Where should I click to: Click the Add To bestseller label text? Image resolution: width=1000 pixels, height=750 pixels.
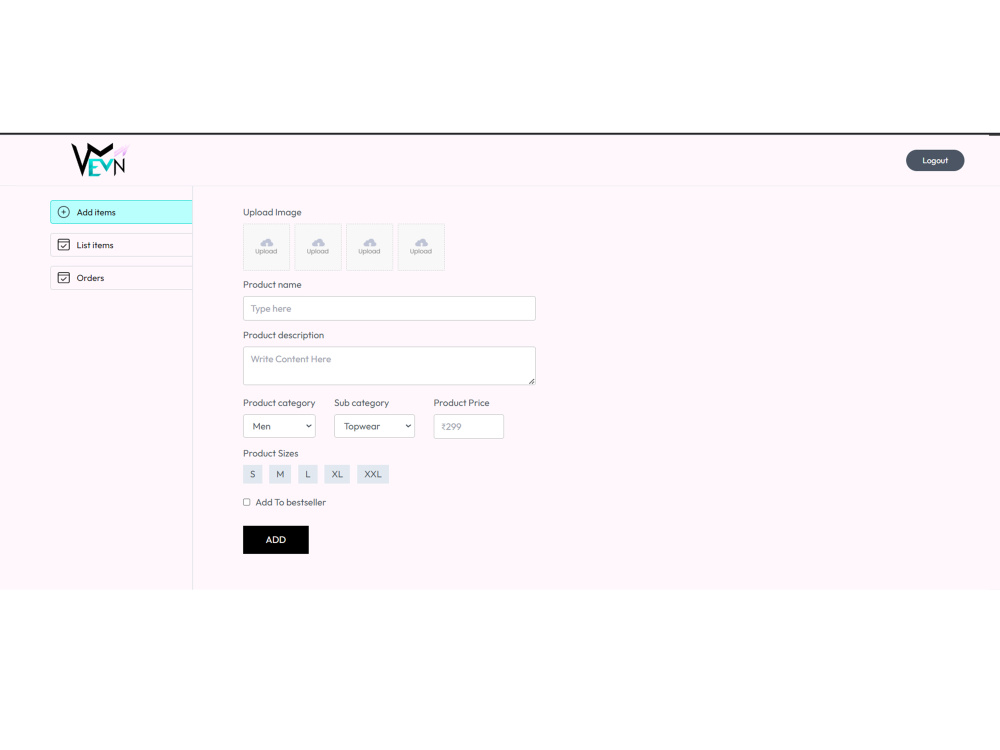coord(291,503)
